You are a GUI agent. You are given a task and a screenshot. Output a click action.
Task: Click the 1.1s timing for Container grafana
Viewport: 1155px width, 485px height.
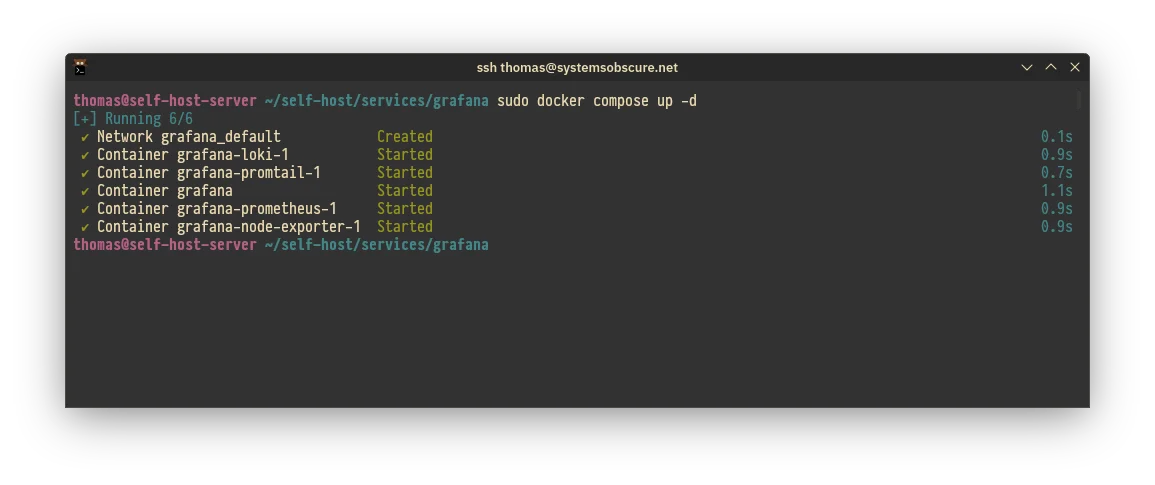[x=1056, y=191]
